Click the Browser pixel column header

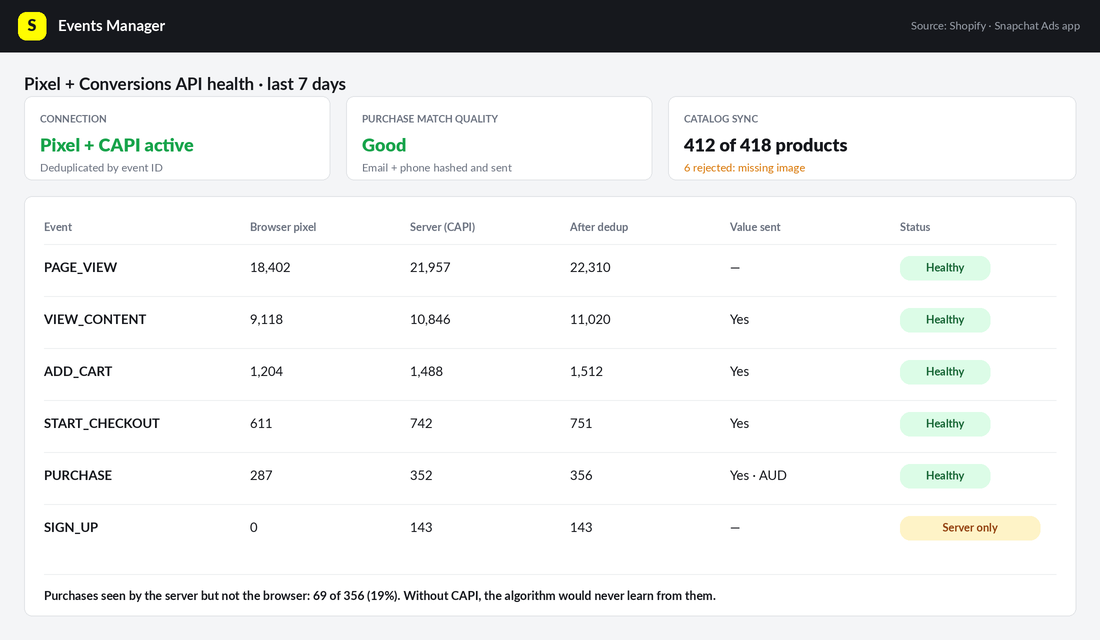pos(283,227)
